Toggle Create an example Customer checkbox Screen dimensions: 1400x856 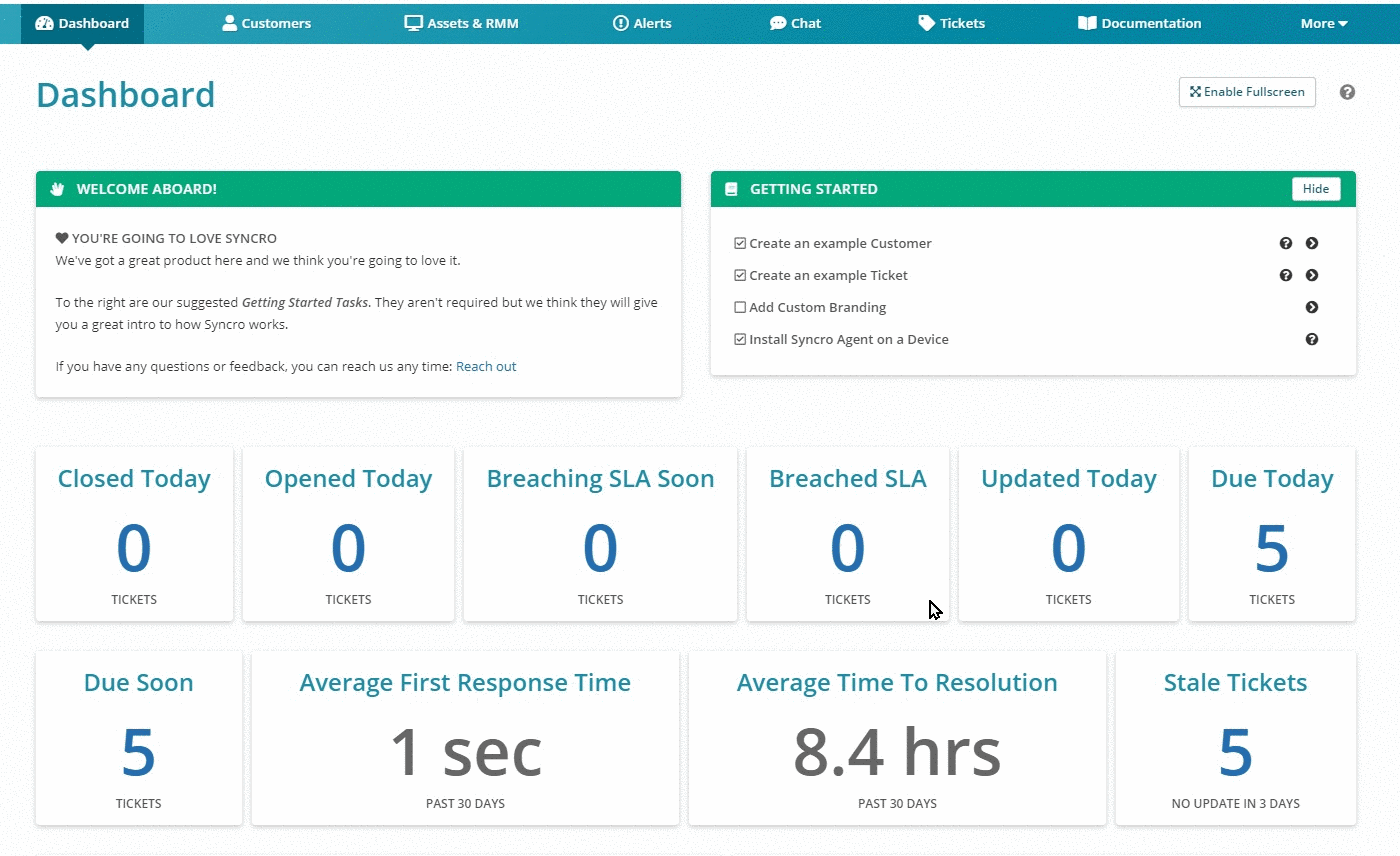pos(740,243)
